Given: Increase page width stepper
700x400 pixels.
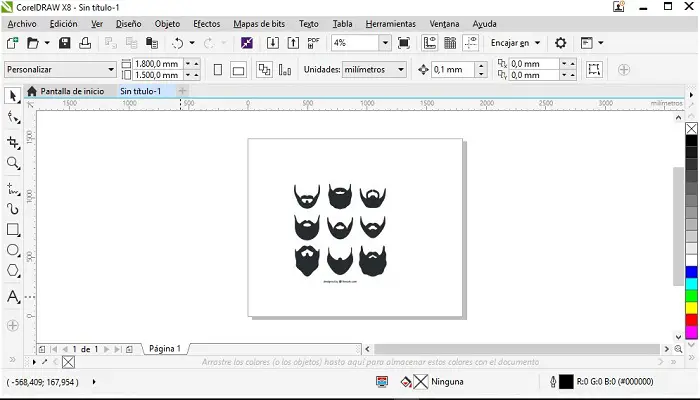Looking at the screenshot, I should [196, 64].
